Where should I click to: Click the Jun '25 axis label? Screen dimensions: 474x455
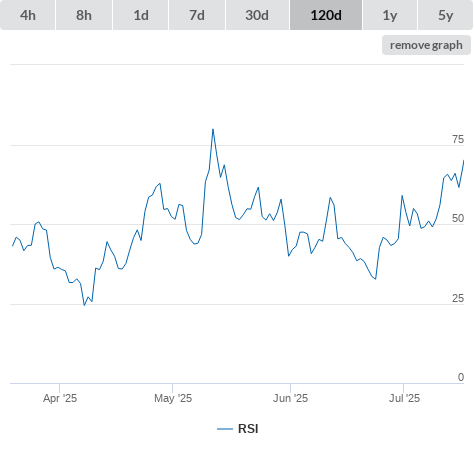pyautogui.click(x=290, y=398)
